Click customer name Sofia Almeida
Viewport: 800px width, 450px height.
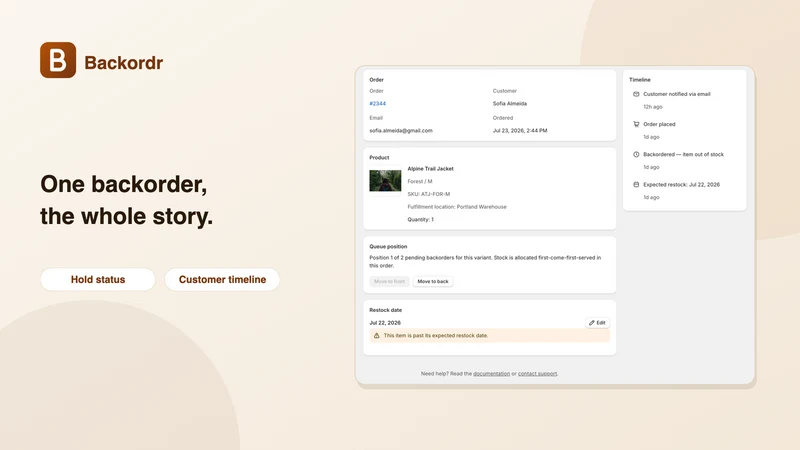pos(510,104)
